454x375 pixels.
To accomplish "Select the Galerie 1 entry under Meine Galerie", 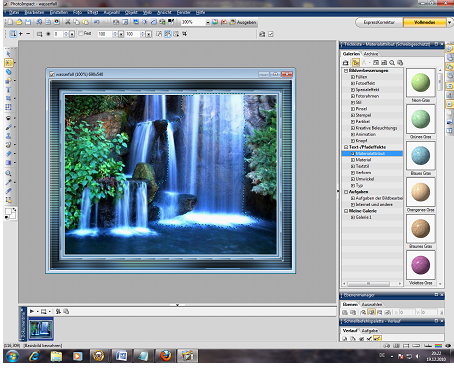I will coord(363,217).
